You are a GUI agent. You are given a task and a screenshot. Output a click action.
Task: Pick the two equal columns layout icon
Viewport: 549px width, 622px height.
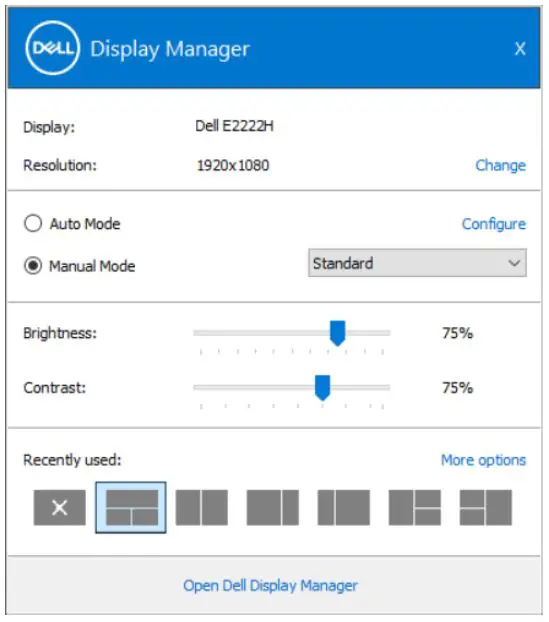click(x=202, y=507)
